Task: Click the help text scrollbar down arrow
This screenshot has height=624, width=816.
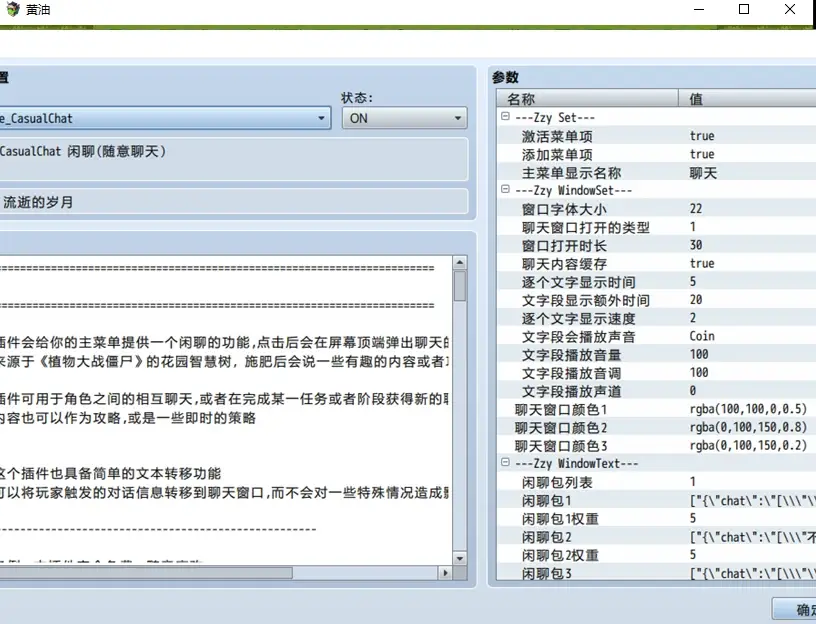Action: (460, 558)
